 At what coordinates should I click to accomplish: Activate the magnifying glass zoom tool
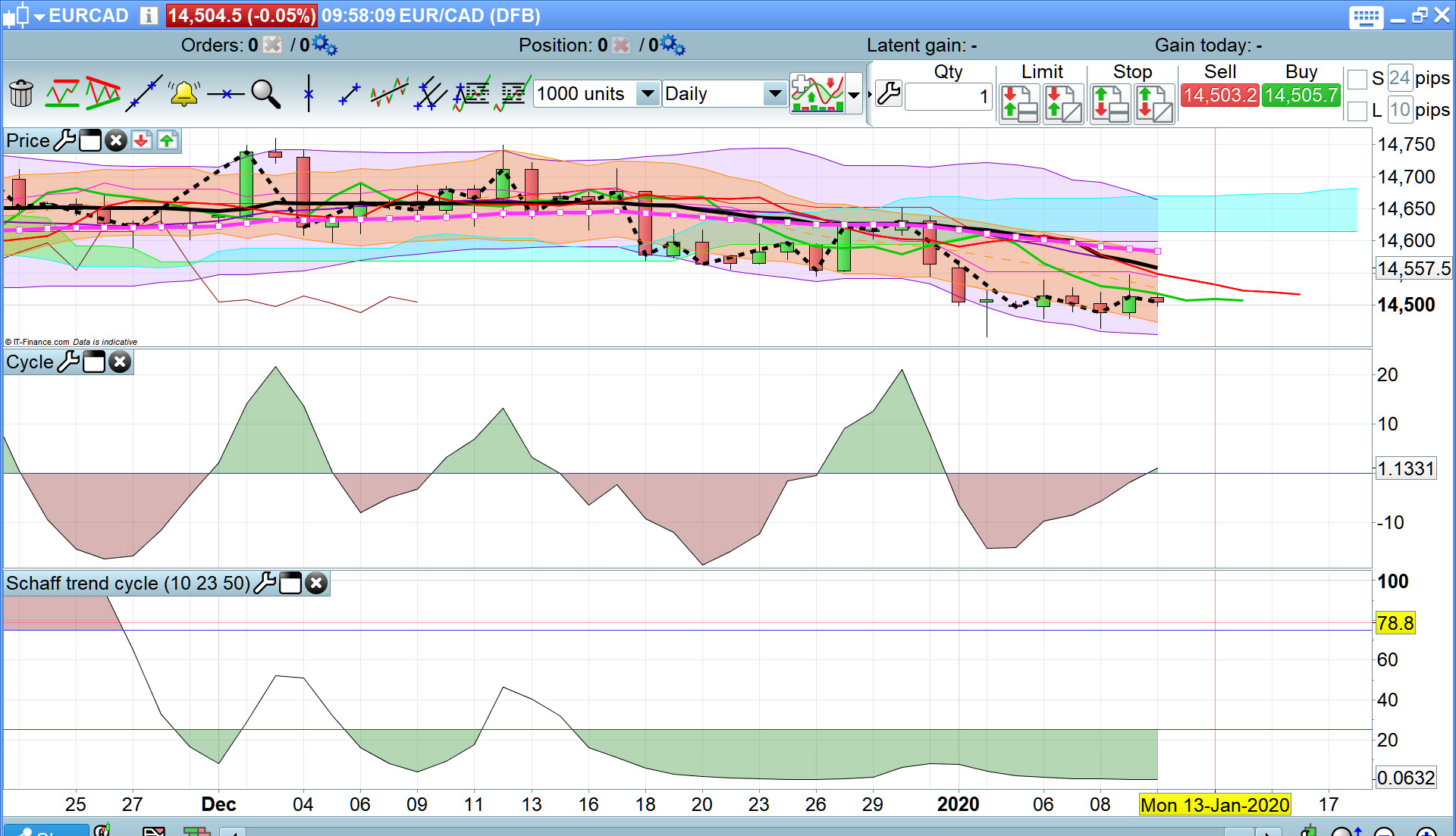pos(265,94)
